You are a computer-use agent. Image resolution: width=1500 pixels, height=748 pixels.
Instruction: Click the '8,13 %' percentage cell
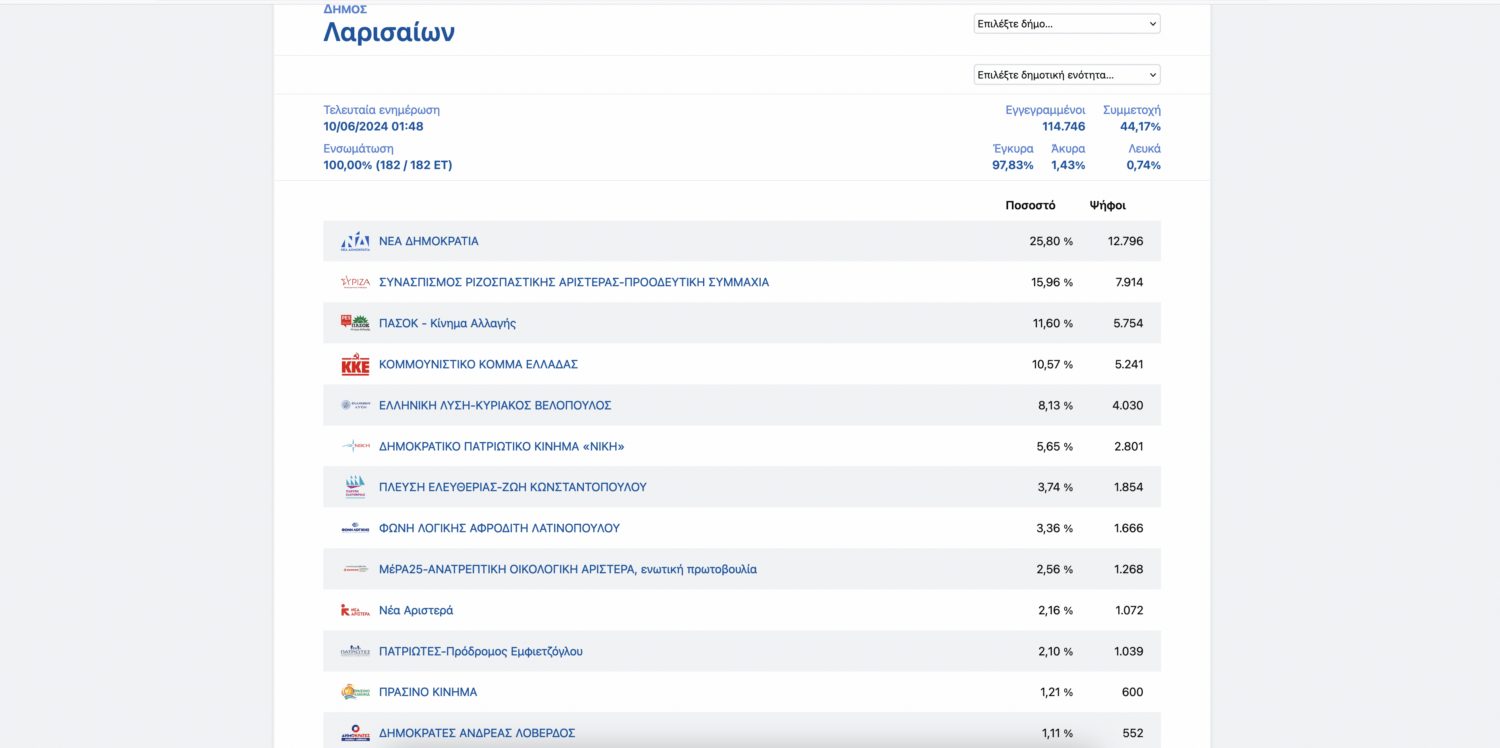pyautogui.click(x=1056, y=405)
